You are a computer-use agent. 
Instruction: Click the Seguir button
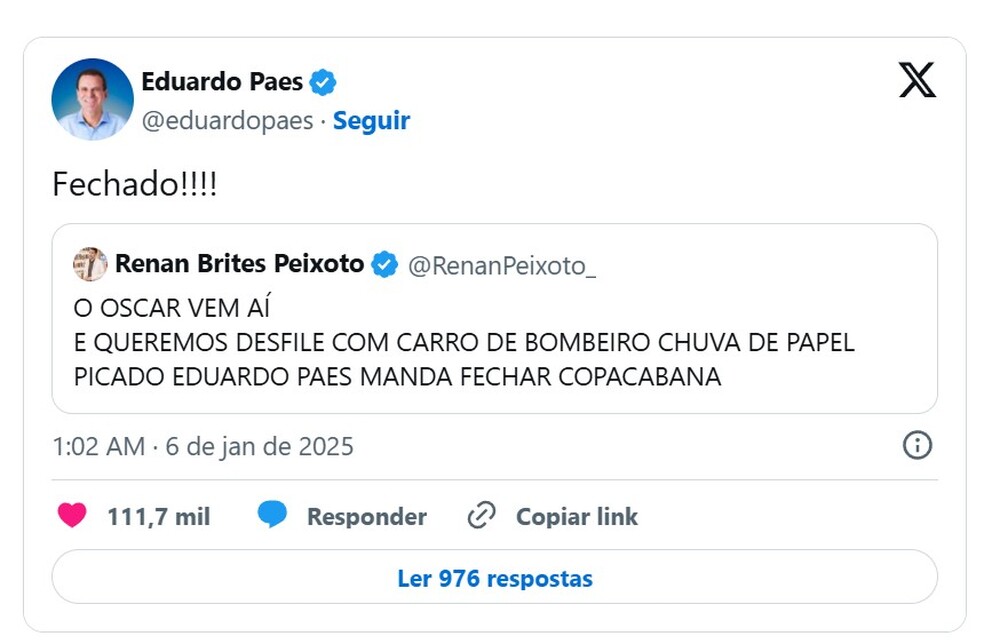coord(371,120)
